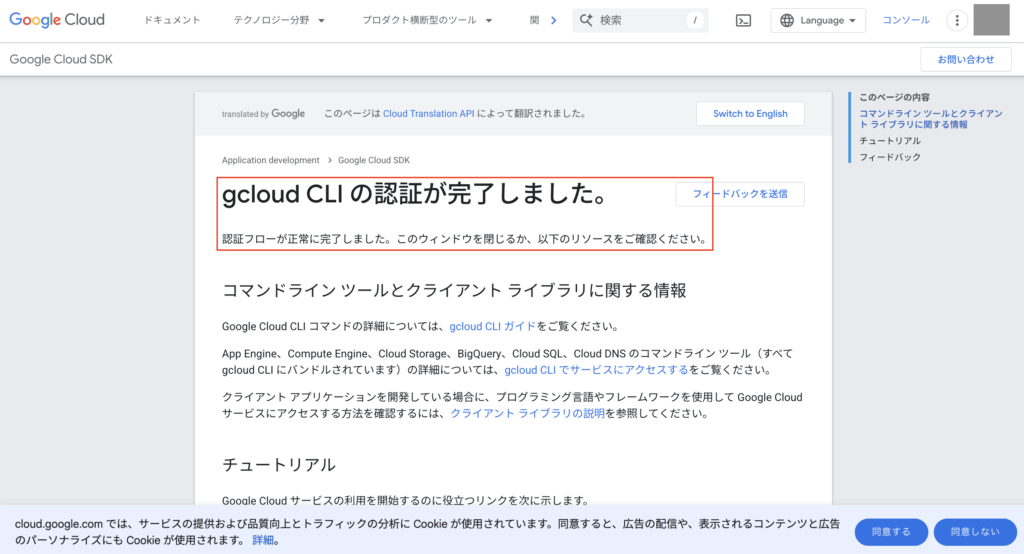The width and height of the screenshot is (1024, 554).
Task: Click the search magnifier icon
Action: pyautogui.click(x=586, y=20)
